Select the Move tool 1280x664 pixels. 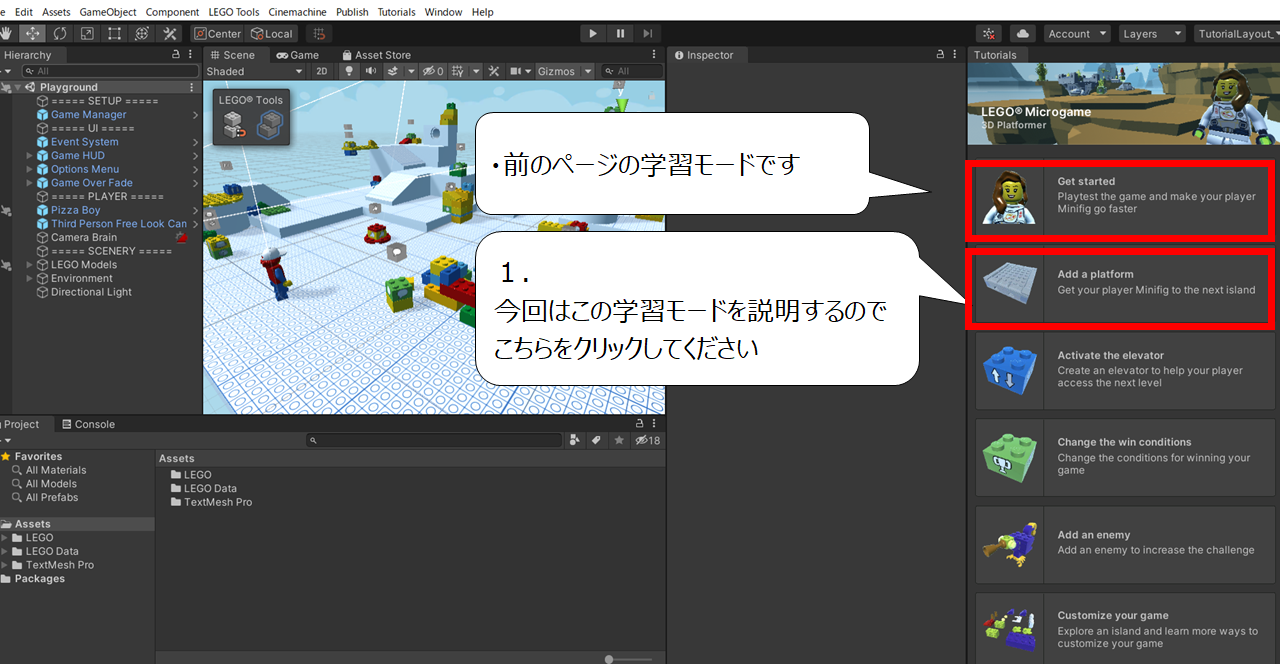click(x=33, y=33)
